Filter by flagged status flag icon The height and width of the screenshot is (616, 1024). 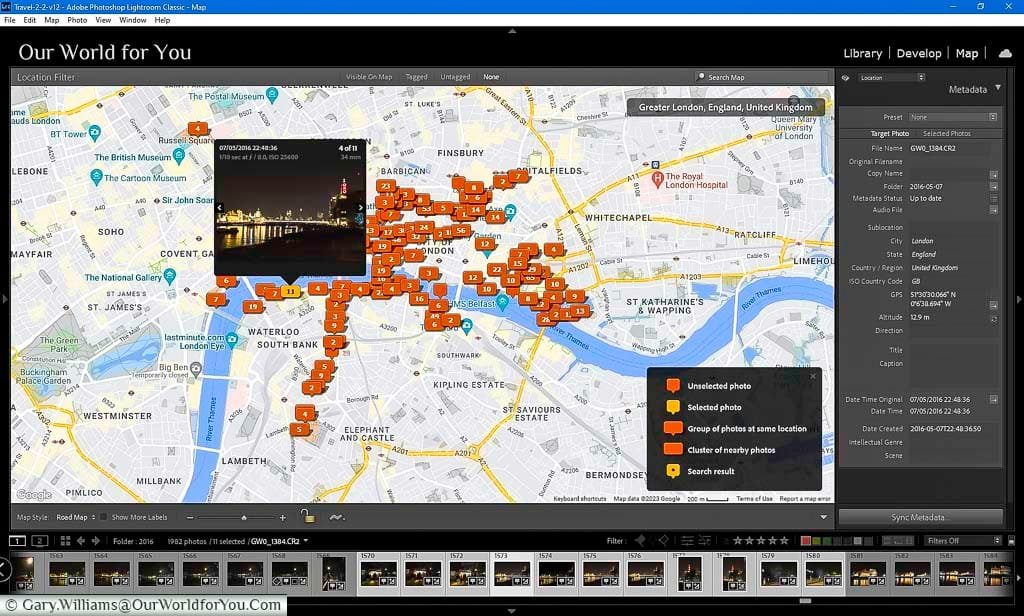639,540
